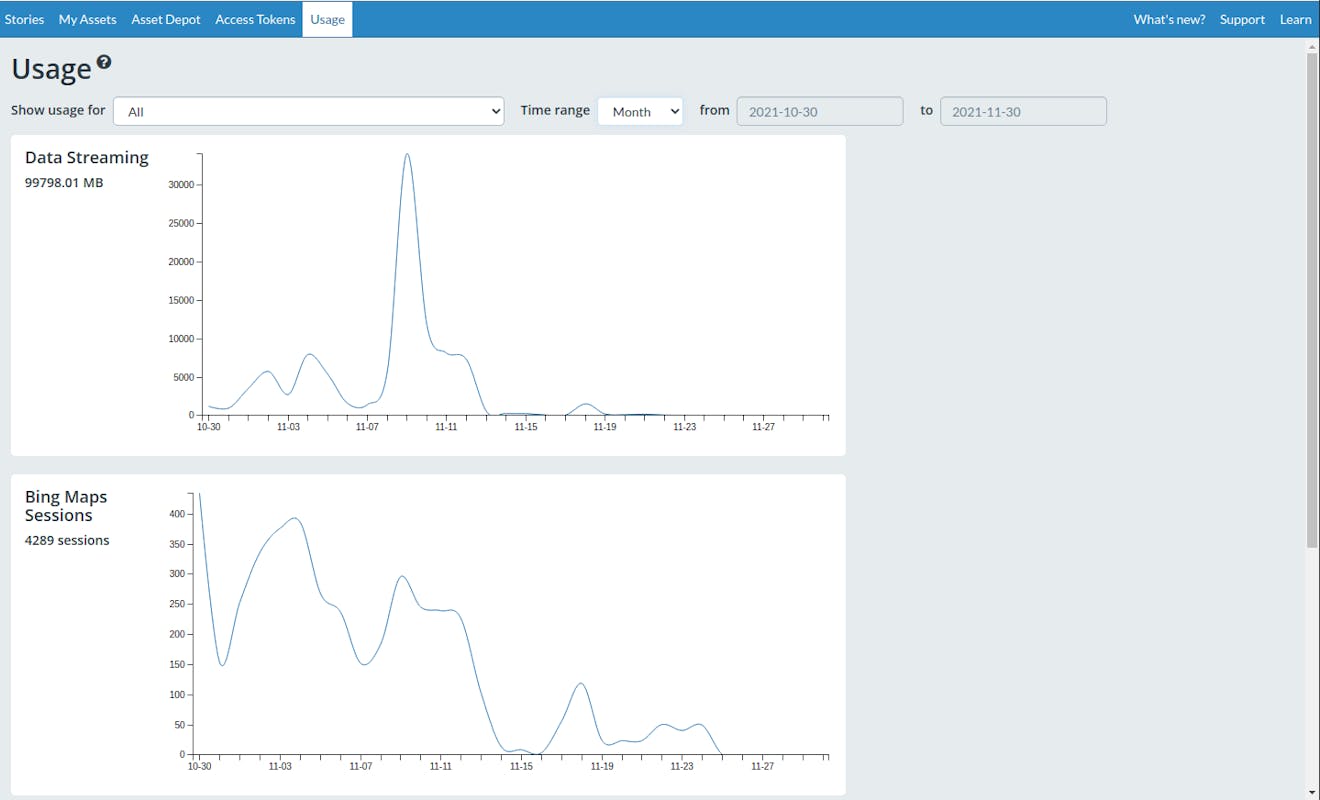Click the Data Streaming chart title

pos(87,157)
